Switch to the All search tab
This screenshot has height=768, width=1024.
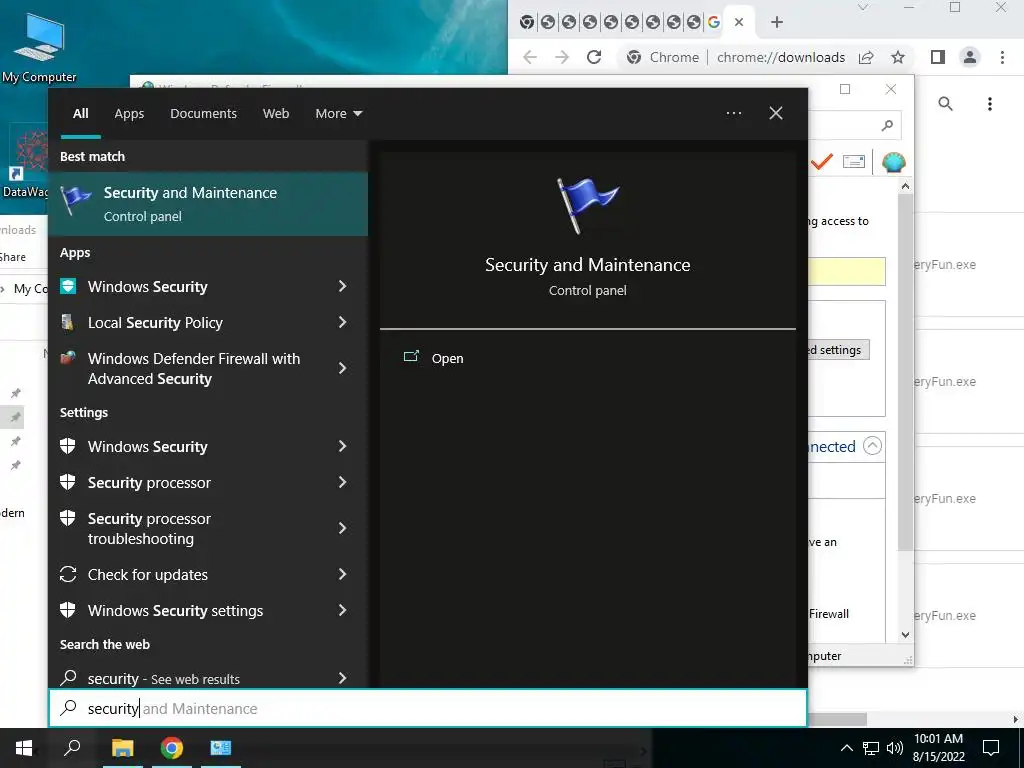pyautogui.click(x=80, y=114)
